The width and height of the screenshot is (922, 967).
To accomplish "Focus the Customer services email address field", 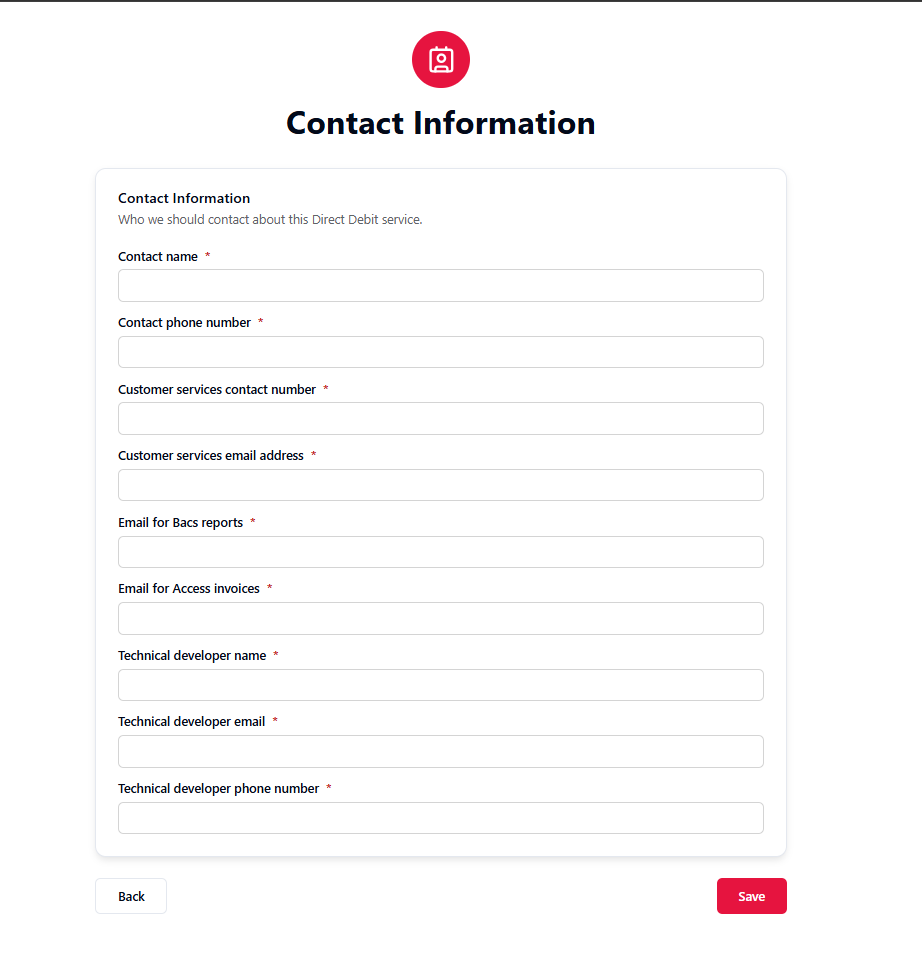I will [x=440, y=485].
